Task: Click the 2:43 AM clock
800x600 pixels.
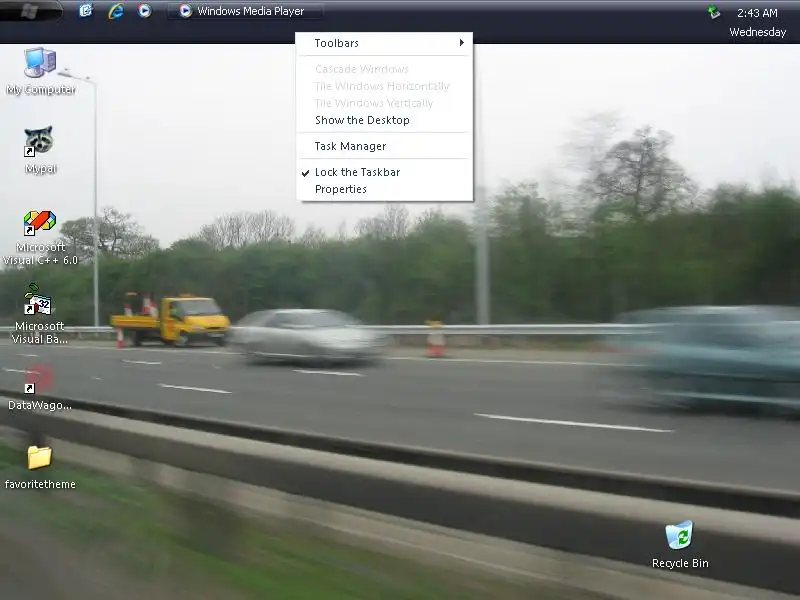Action: [757, 13]
